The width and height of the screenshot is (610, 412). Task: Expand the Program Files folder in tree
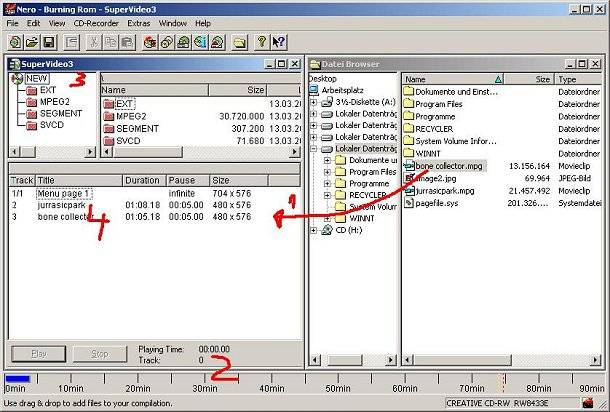(x=327, y=172)
